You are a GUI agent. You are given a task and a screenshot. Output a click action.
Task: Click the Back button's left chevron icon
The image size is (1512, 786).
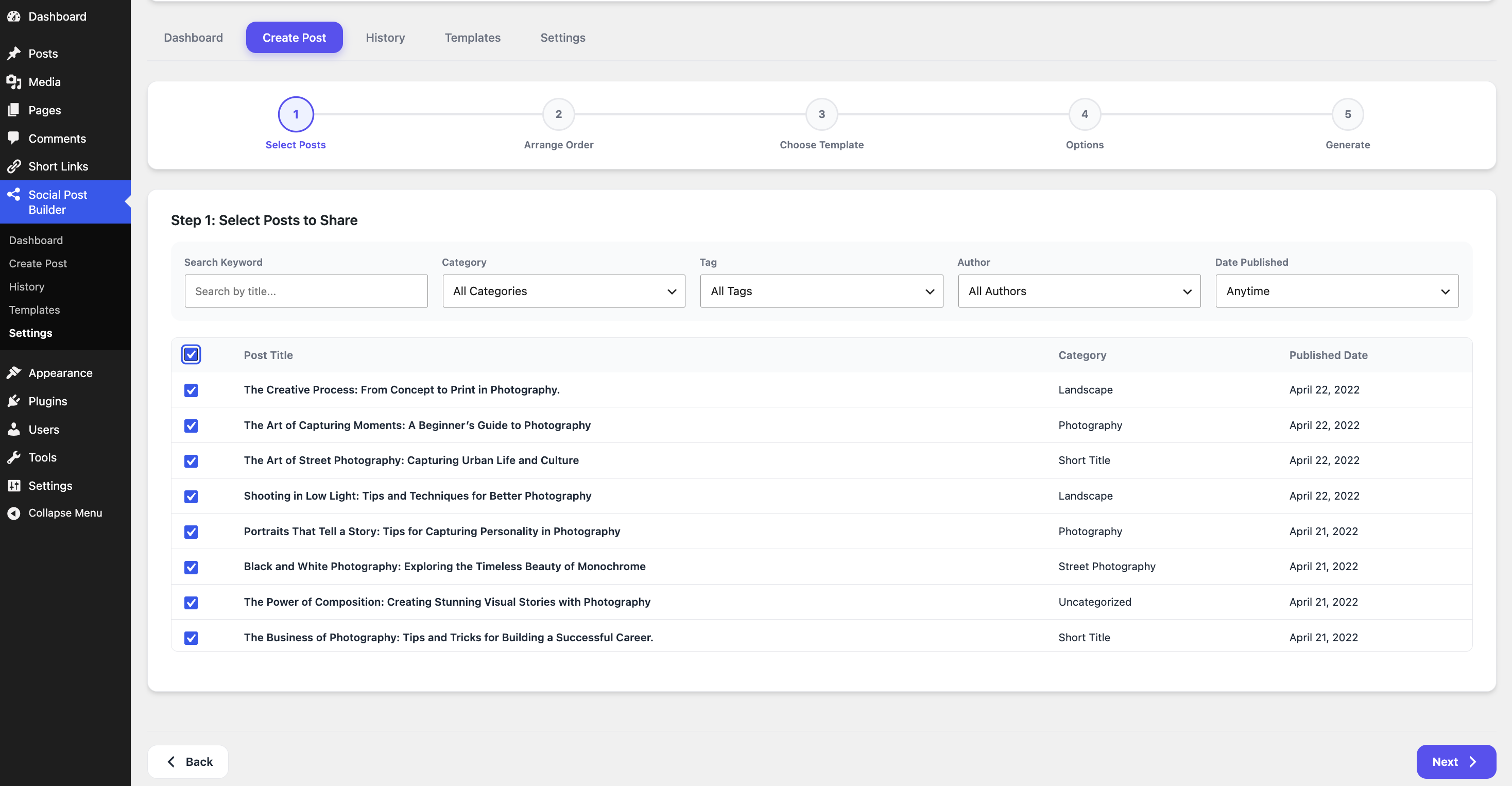click(171, 761)
